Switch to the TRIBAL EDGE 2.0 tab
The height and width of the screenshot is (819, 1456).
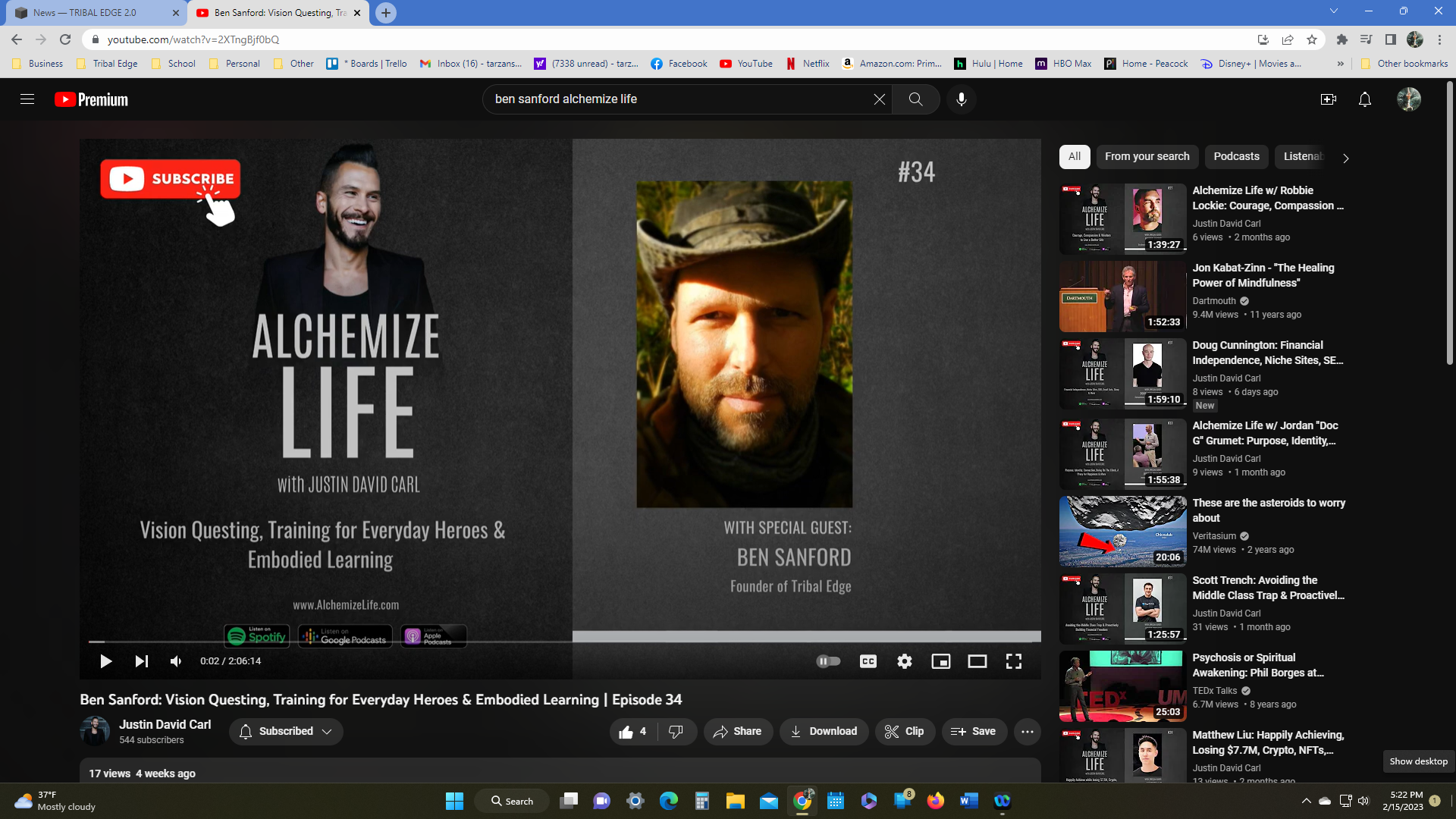coord(95,13)
